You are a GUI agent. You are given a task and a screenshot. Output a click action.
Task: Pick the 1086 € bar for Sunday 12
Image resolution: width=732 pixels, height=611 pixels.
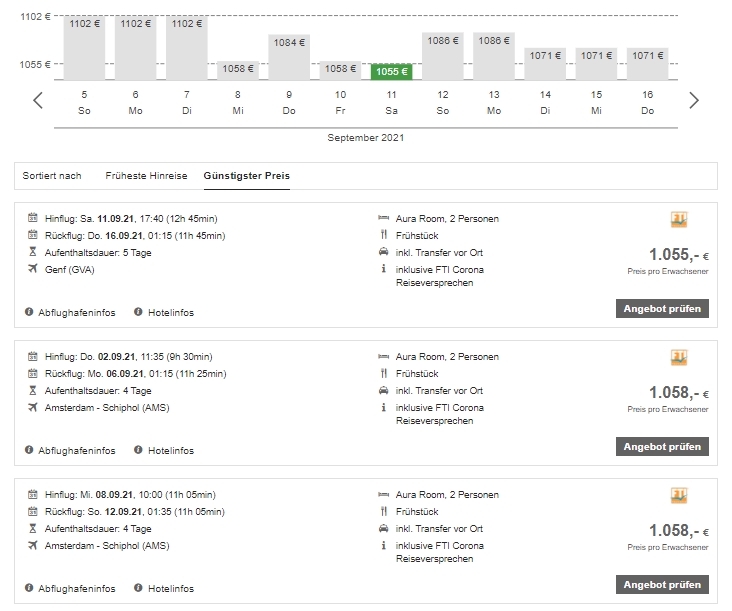443,58
